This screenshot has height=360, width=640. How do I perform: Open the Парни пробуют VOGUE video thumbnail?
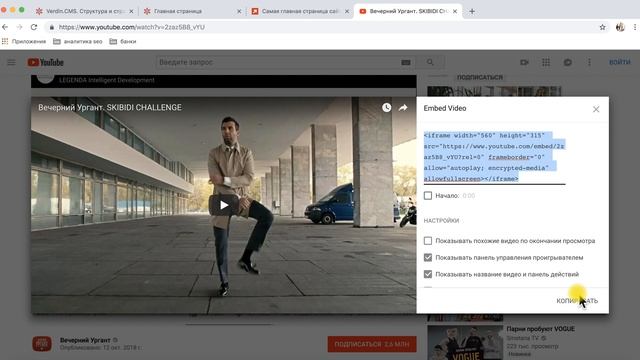[465, 343]
